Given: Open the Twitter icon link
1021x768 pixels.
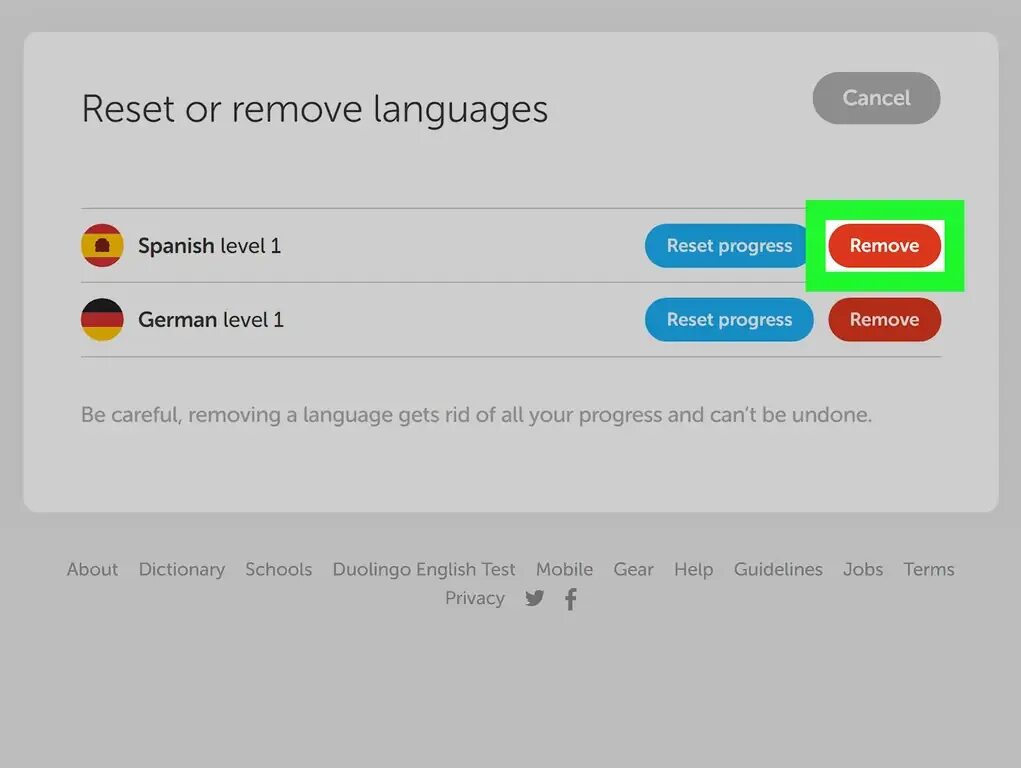Looking at the screenshot, I should click(x=535, y=598).
